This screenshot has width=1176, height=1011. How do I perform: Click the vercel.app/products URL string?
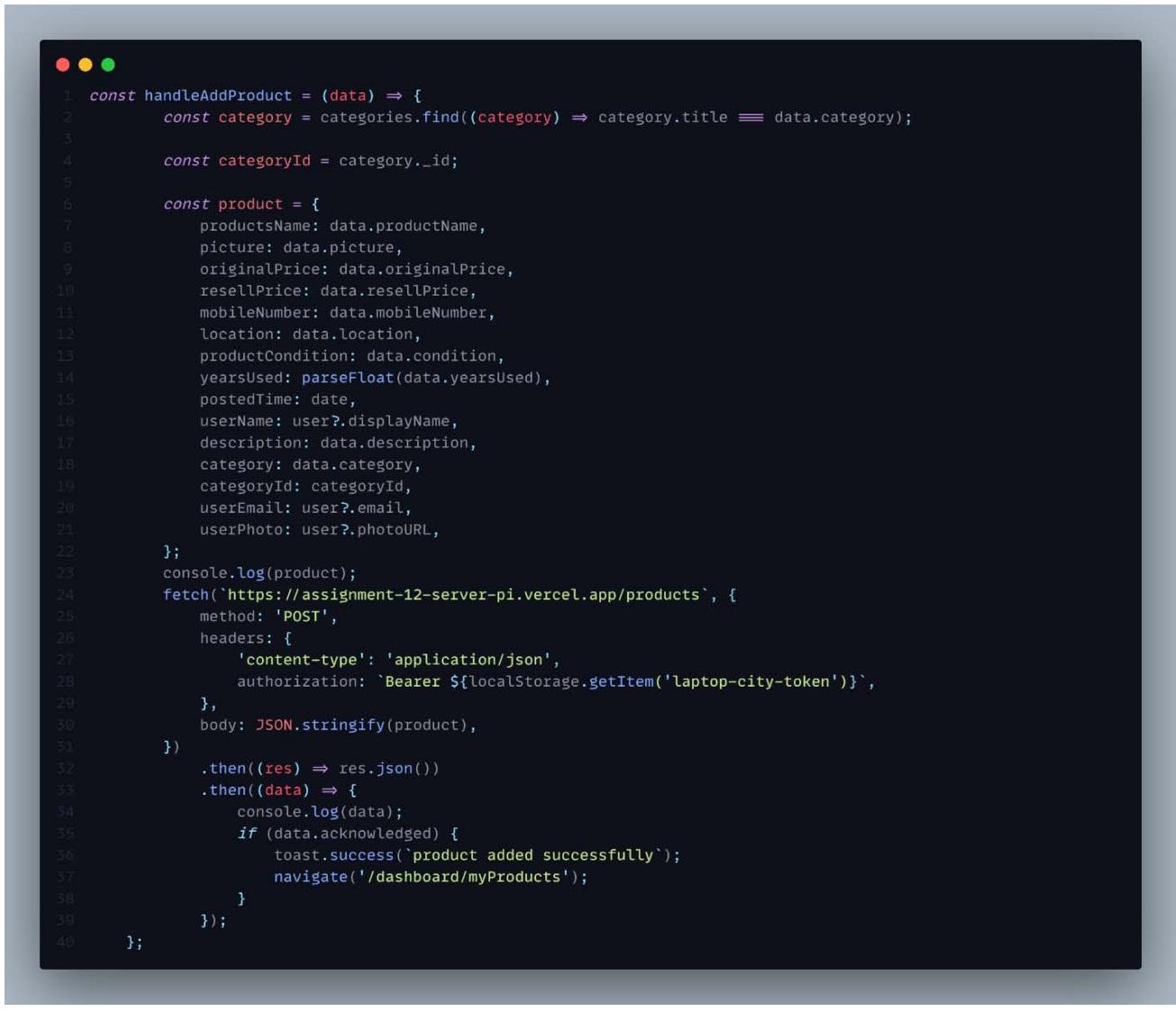463,595
